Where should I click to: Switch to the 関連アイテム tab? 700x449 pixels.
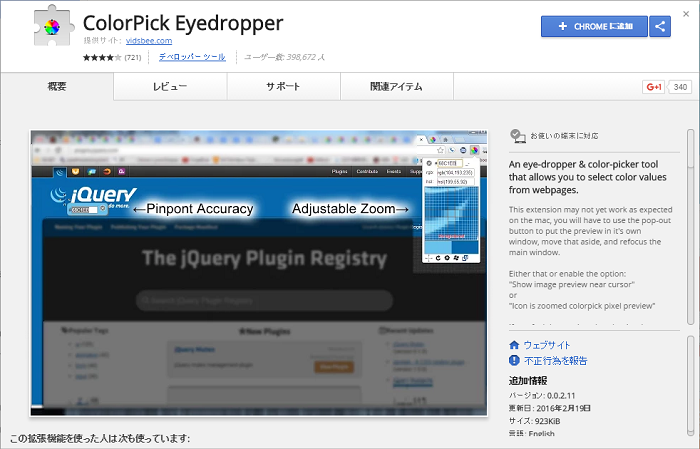(x=397, y=87)
